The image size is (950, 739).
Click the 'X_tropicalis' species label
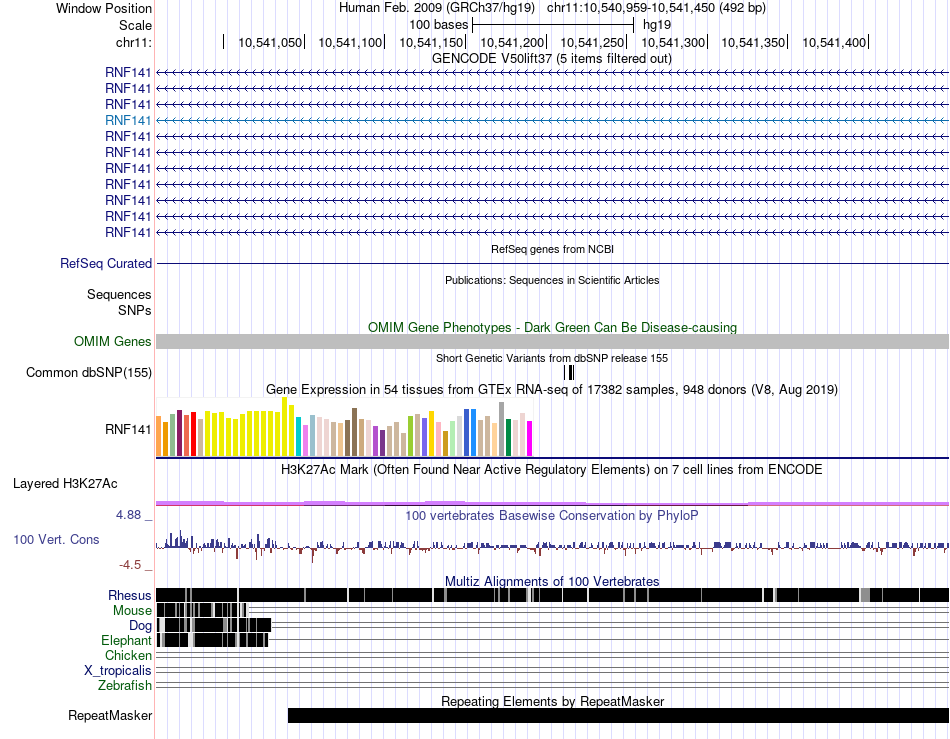[118, 671]
